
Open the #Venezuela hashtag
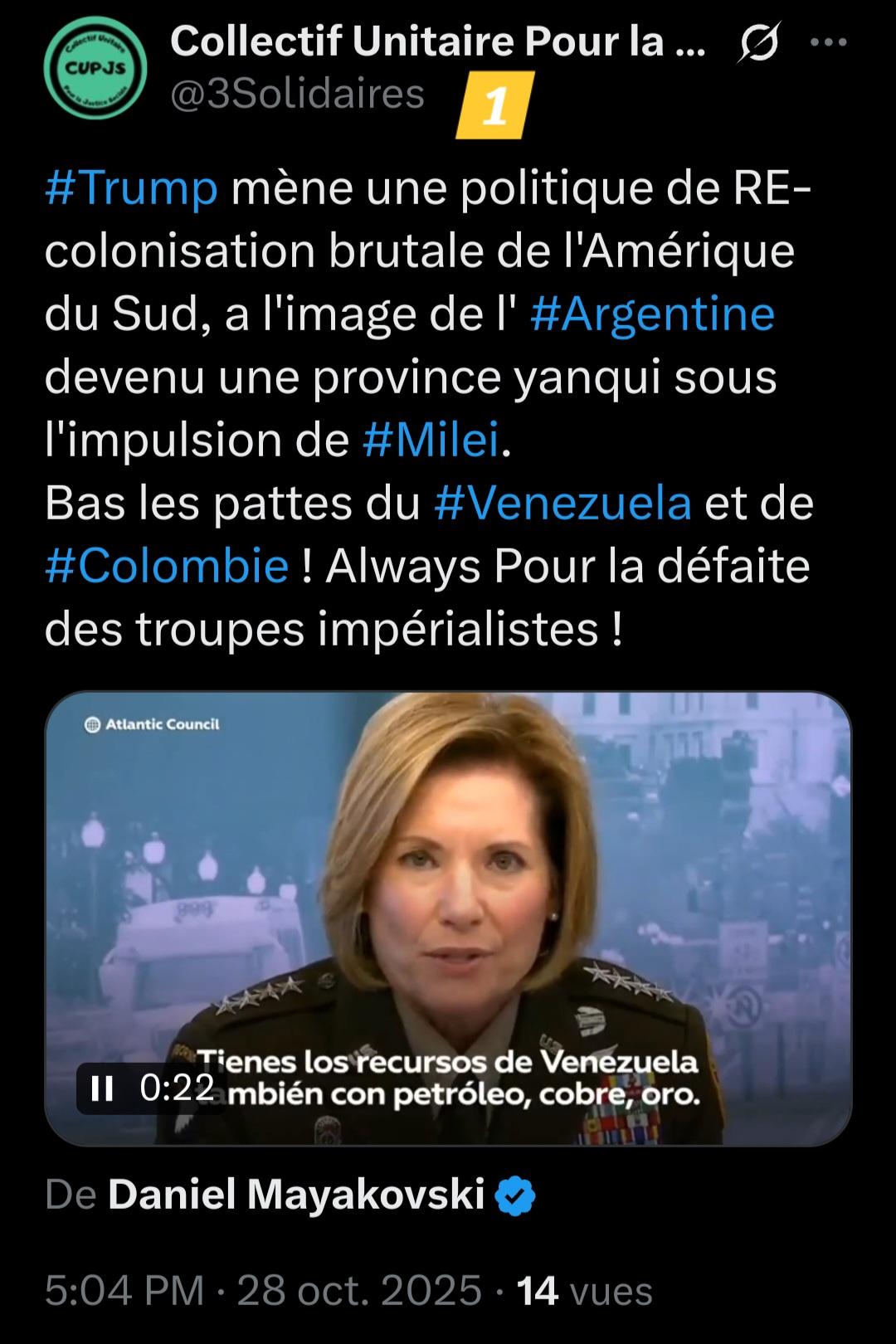click(562, 503)
